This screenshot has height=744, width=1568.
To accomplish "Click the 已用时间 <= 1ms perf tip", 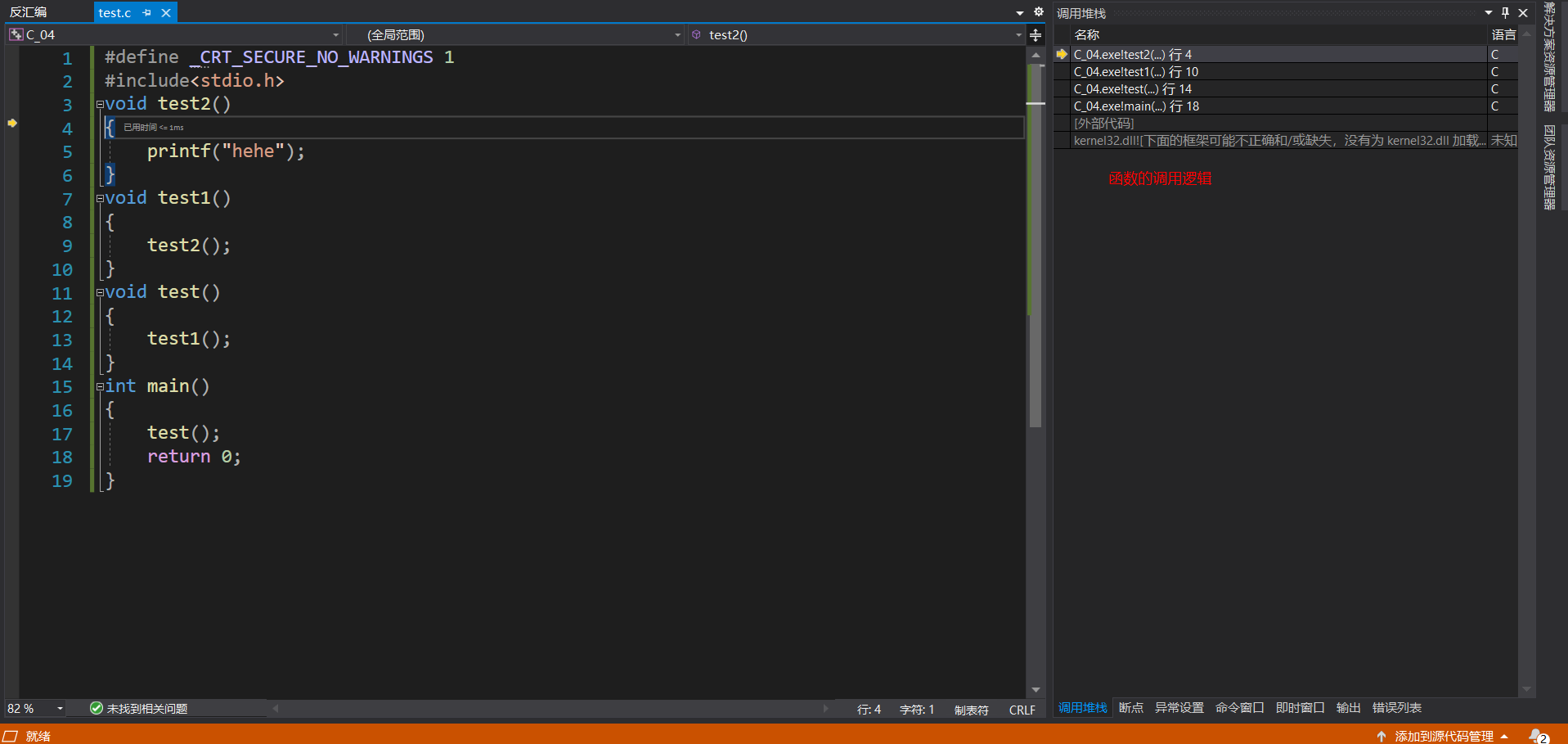I will pyautogui.click(x=154, y=128).
